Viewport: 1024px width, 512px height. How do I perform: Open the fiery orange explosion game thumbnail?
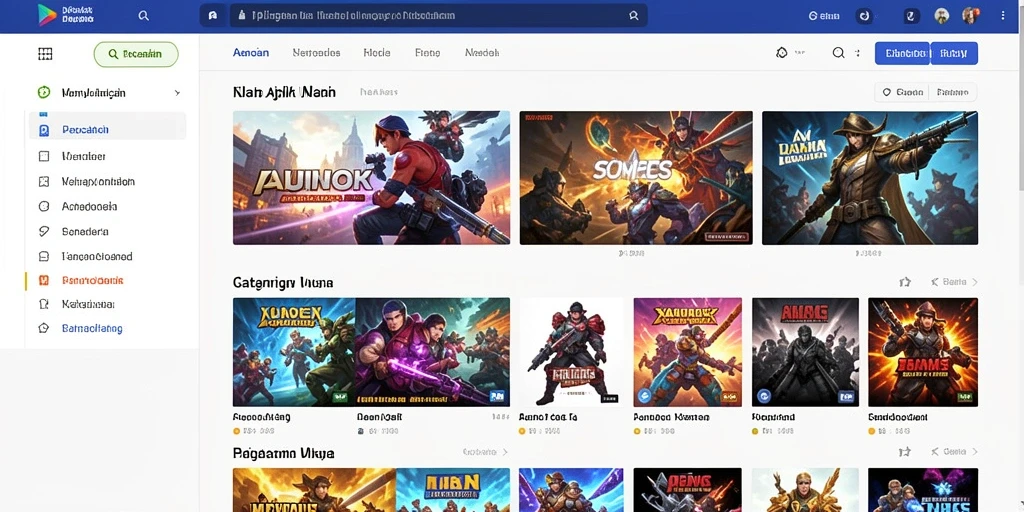coord(923,352)
